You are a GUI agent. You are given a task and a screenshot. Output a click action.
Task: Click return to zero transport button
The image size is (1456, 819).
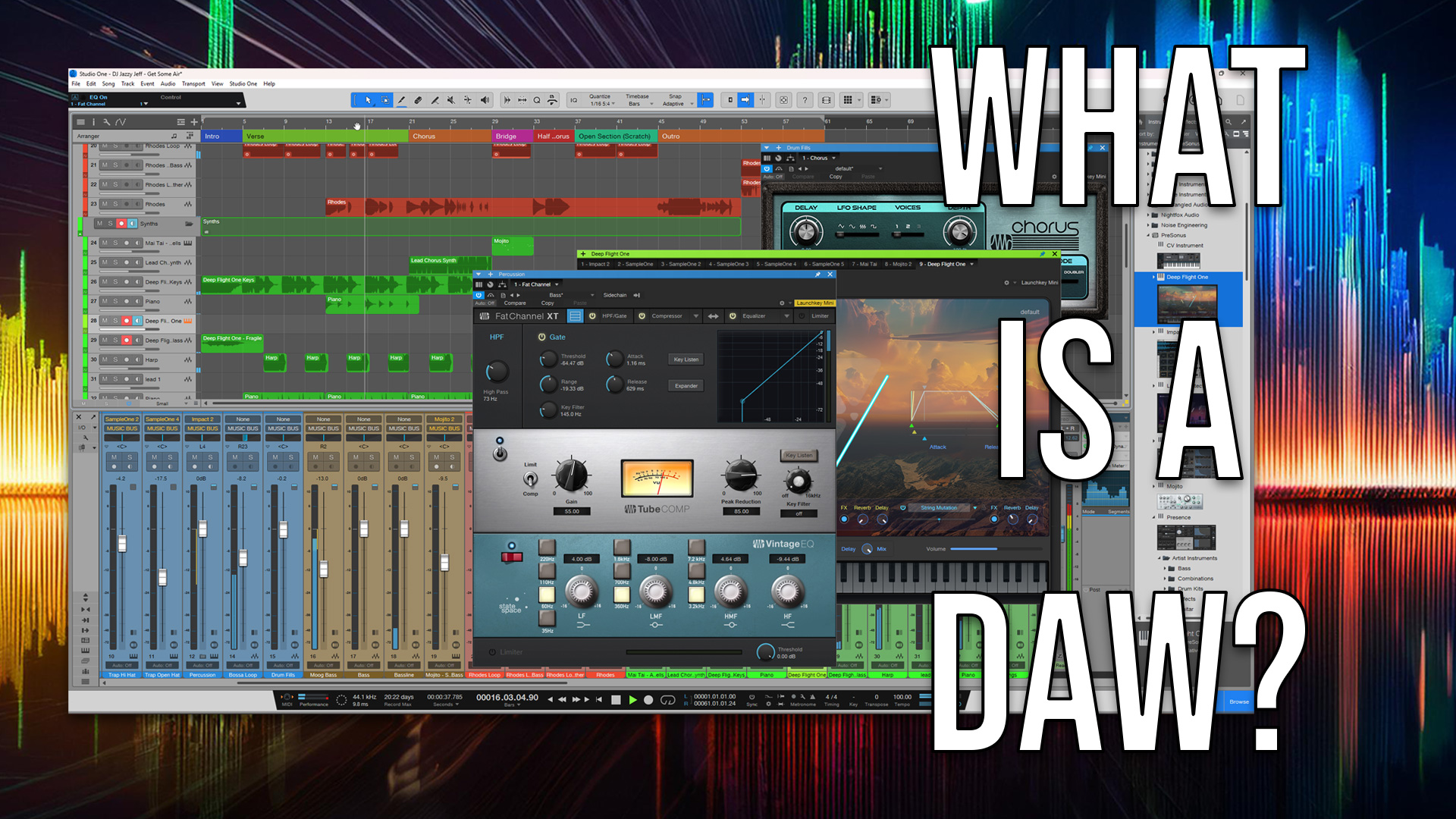pyautogui.click(x=599, y=700)
